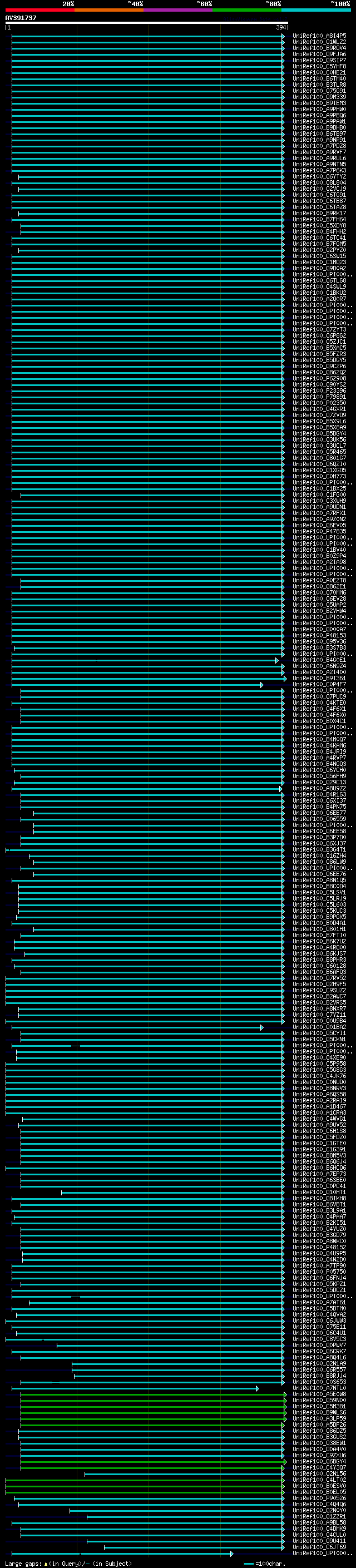Image resolution: width=356 pixels, height=1568 pixels.
Task: Open hit UniRef100_Q2PYZ0
Action: coord(319,250)
